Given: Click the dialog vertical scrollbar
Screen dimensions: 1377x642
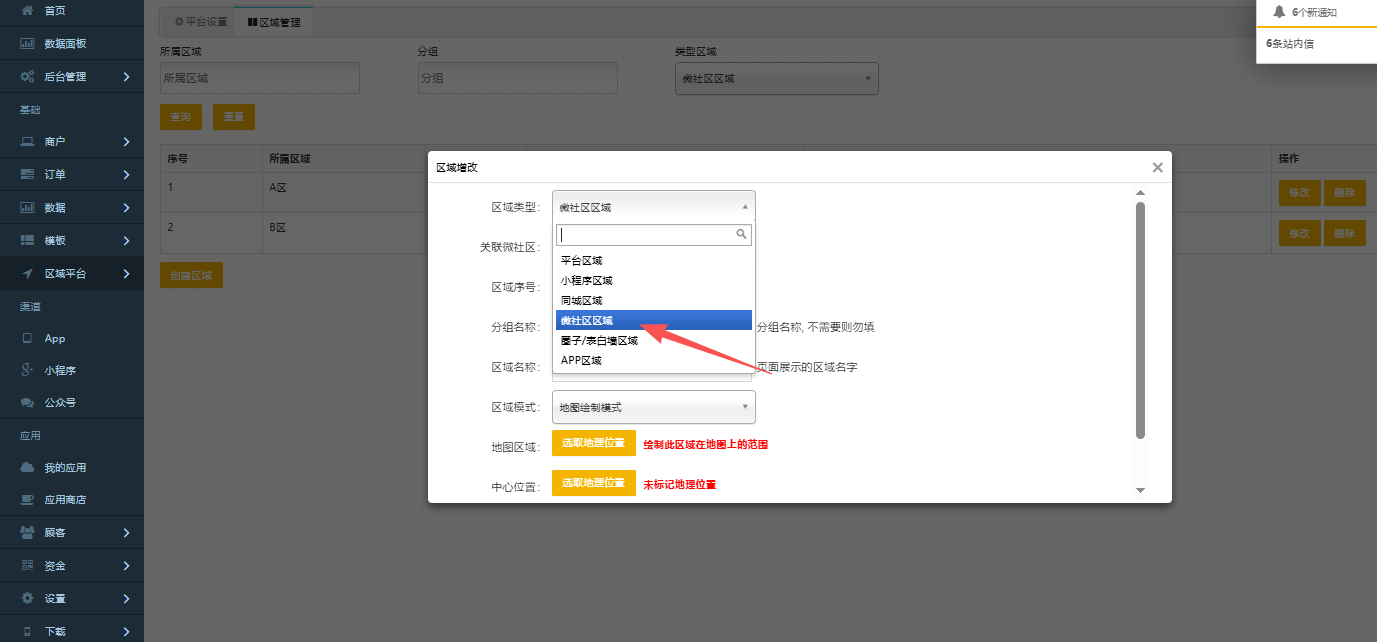Looking at the screenshot, I should point(1140,320).
